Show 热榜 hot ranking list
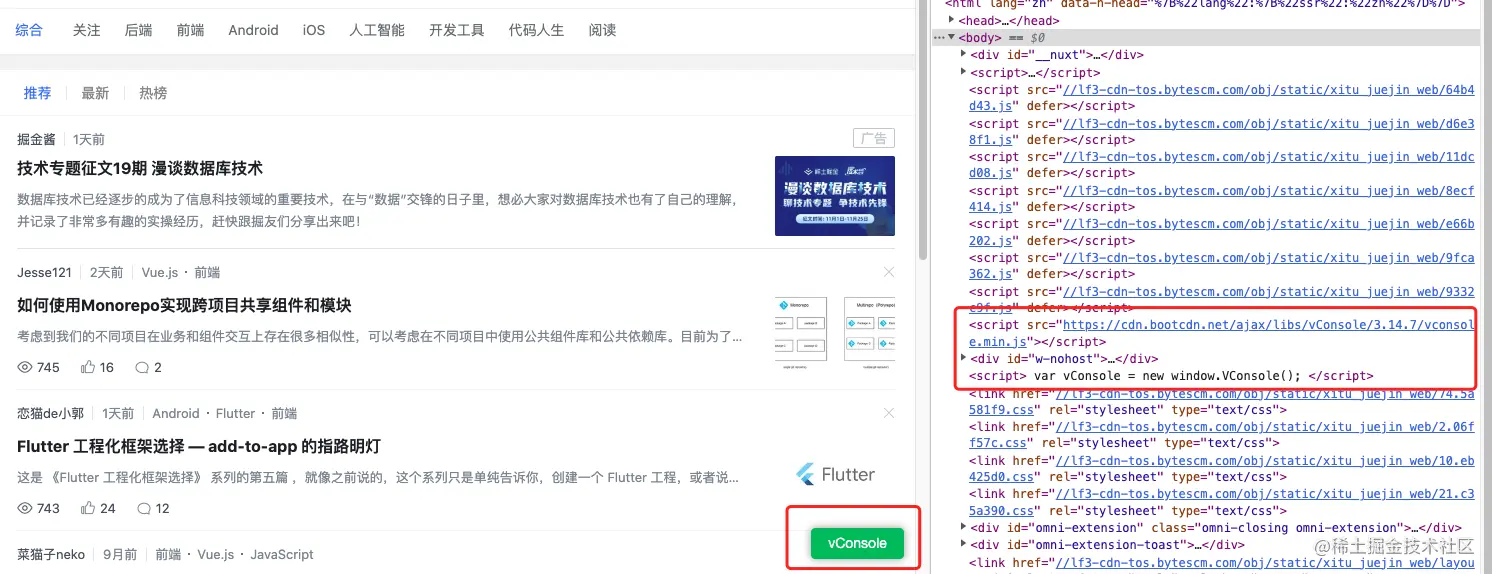The width and height of the screenshot is (1492, 574). (153, 93)
